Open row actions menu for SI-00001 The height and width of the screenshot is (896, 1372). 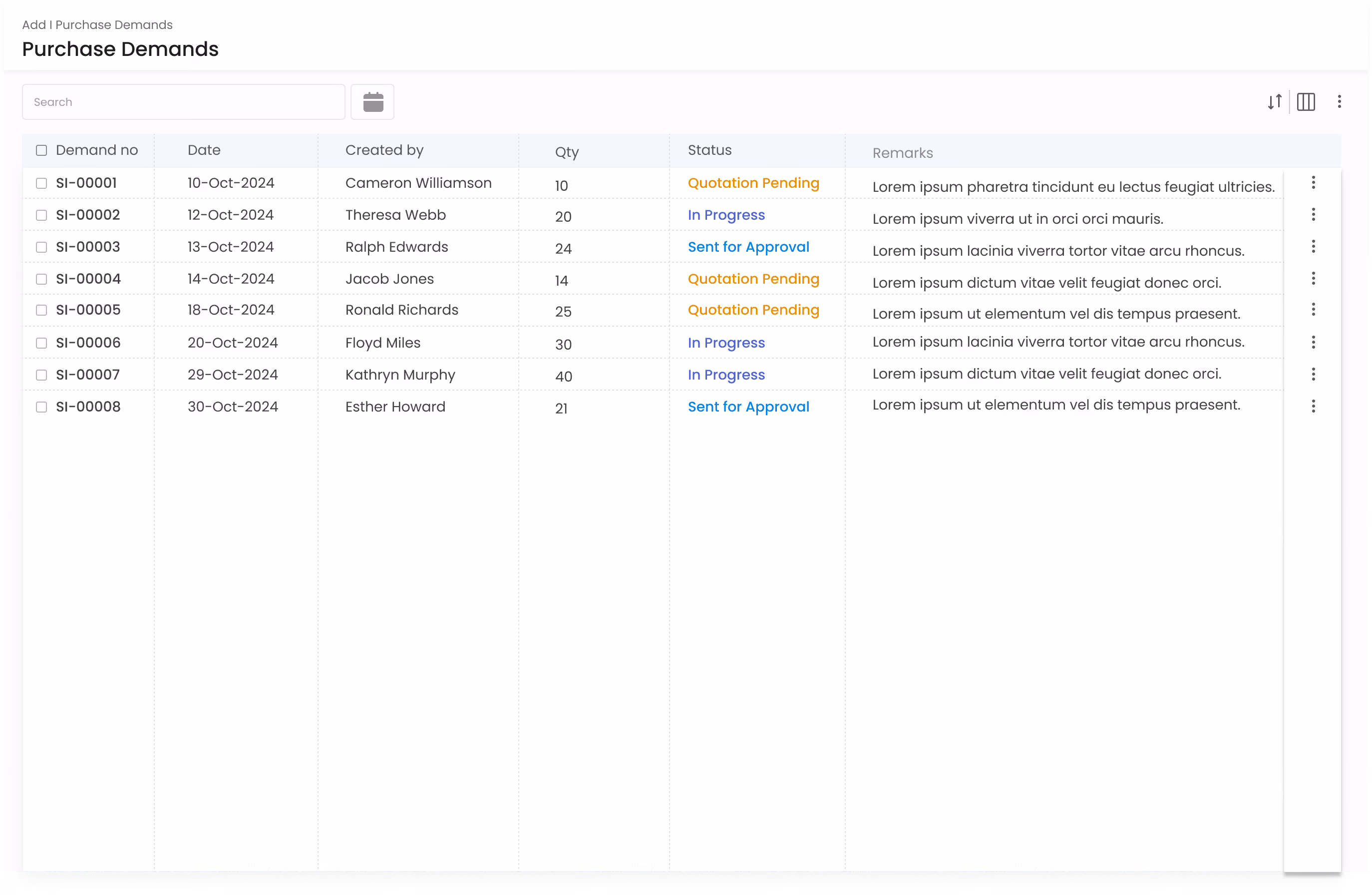[1313, 183]
